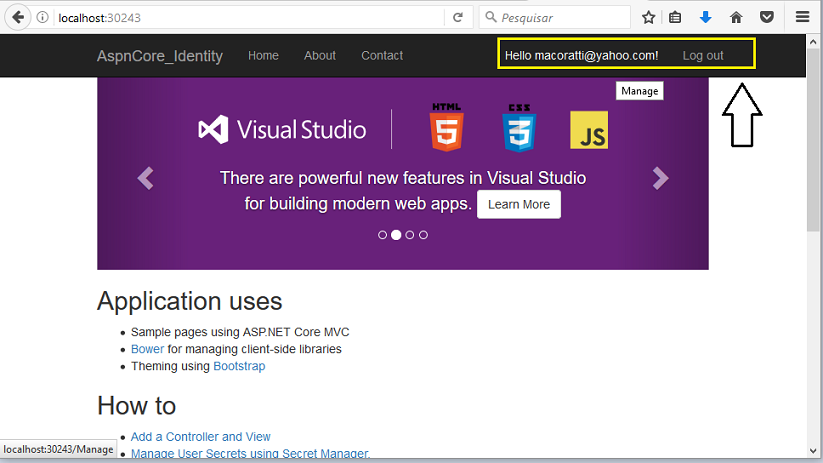Show next carousel slide

point(660,178)
